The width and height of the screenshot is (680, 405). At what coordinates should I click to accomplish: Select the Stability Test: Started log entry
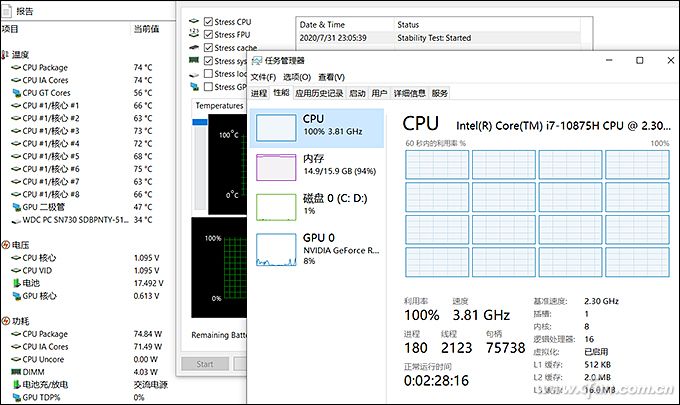(x=439, y=38)
